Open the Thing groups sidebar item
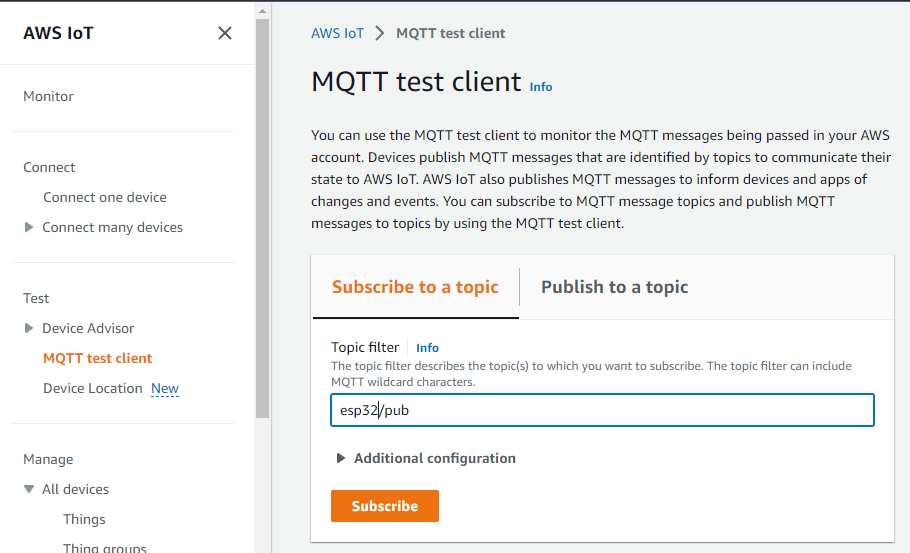This screenshot has height=553, width=910. click(105, 547)
